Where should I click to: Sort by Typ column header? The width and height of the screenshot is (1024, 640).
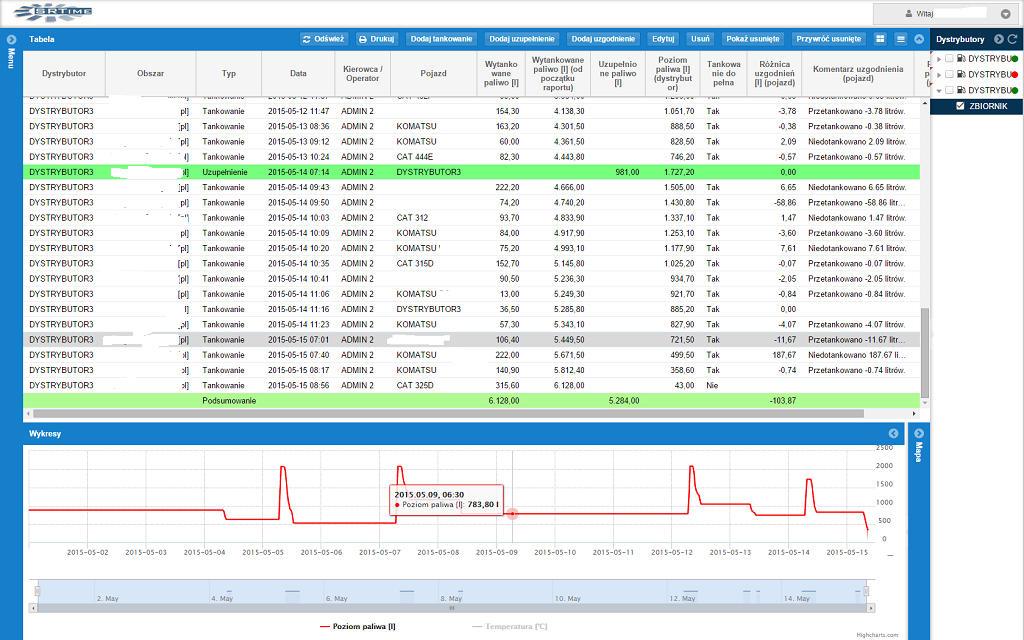coord(229,74)
